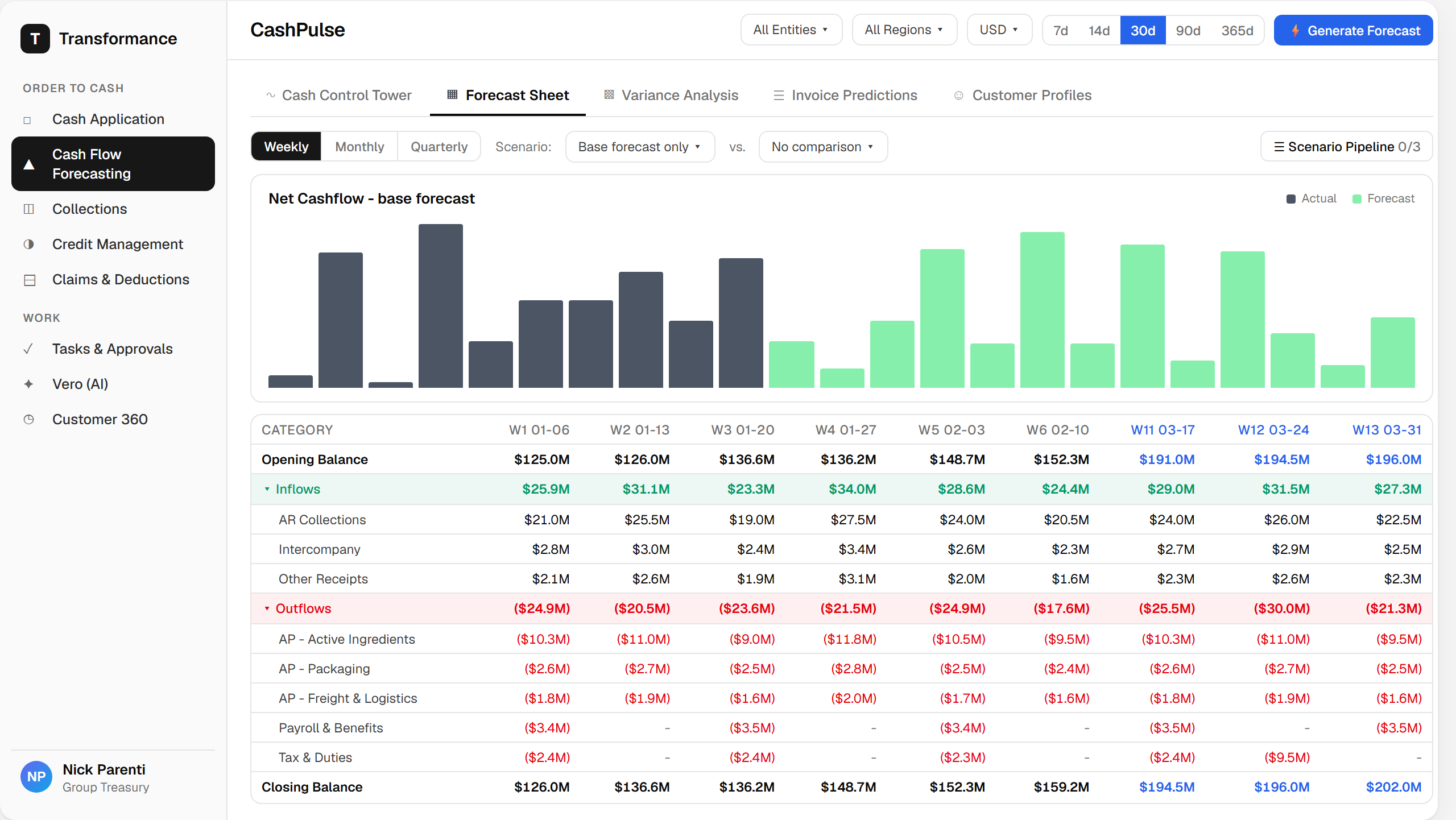This screenshot has height=820, width=1456.
Task: Click the Scenario Pipeline hamburger icon
Action: coord(1279,147)
